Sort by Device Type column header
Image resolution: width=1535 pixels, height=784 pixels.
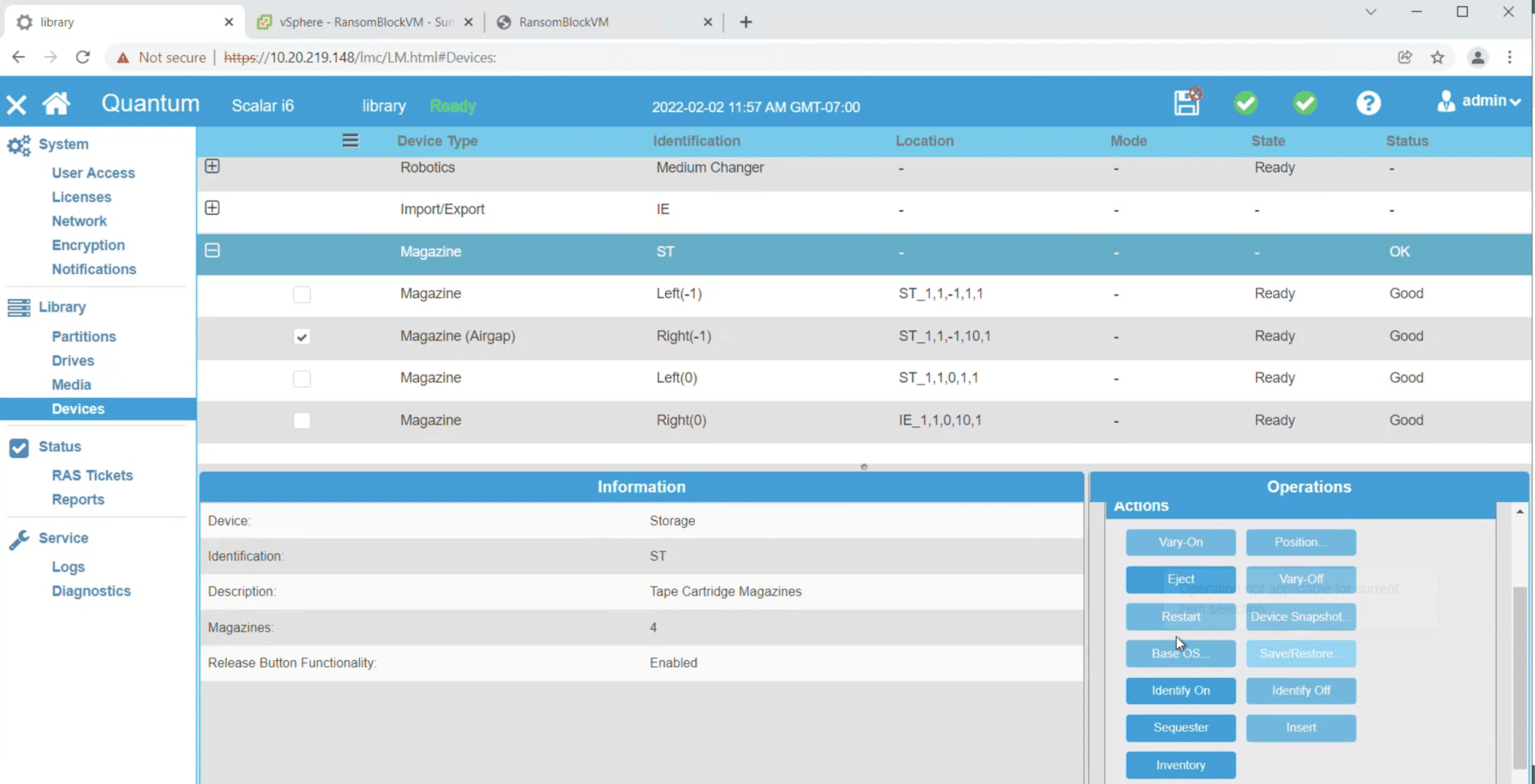(x=437, y=141)
